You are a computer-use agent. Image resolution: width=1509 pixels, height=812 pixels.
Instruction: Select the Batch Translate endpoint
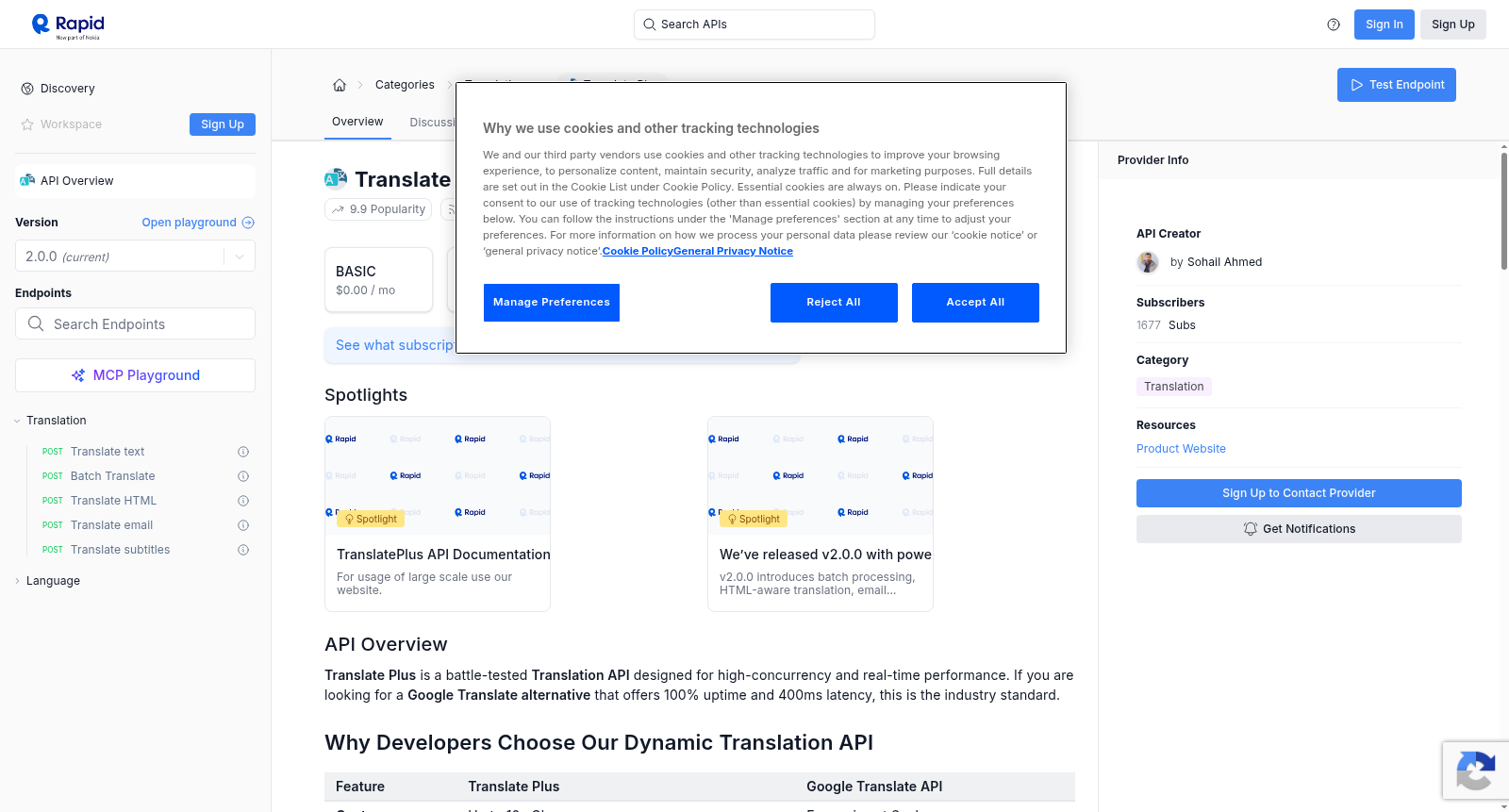coord(113,476)
